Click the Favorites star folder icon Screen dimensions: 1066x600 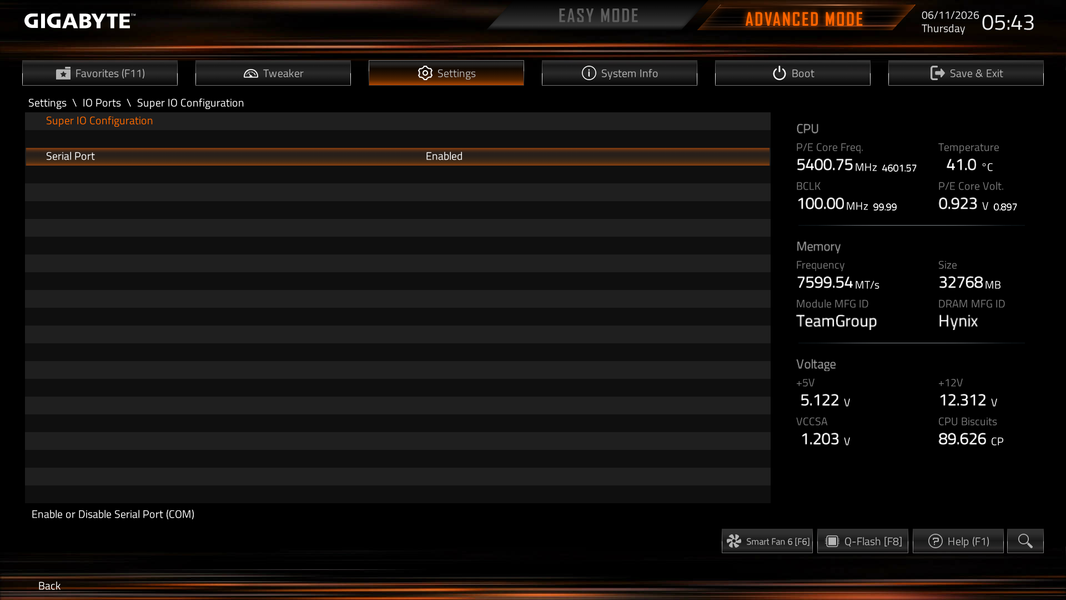pos(63,73)
